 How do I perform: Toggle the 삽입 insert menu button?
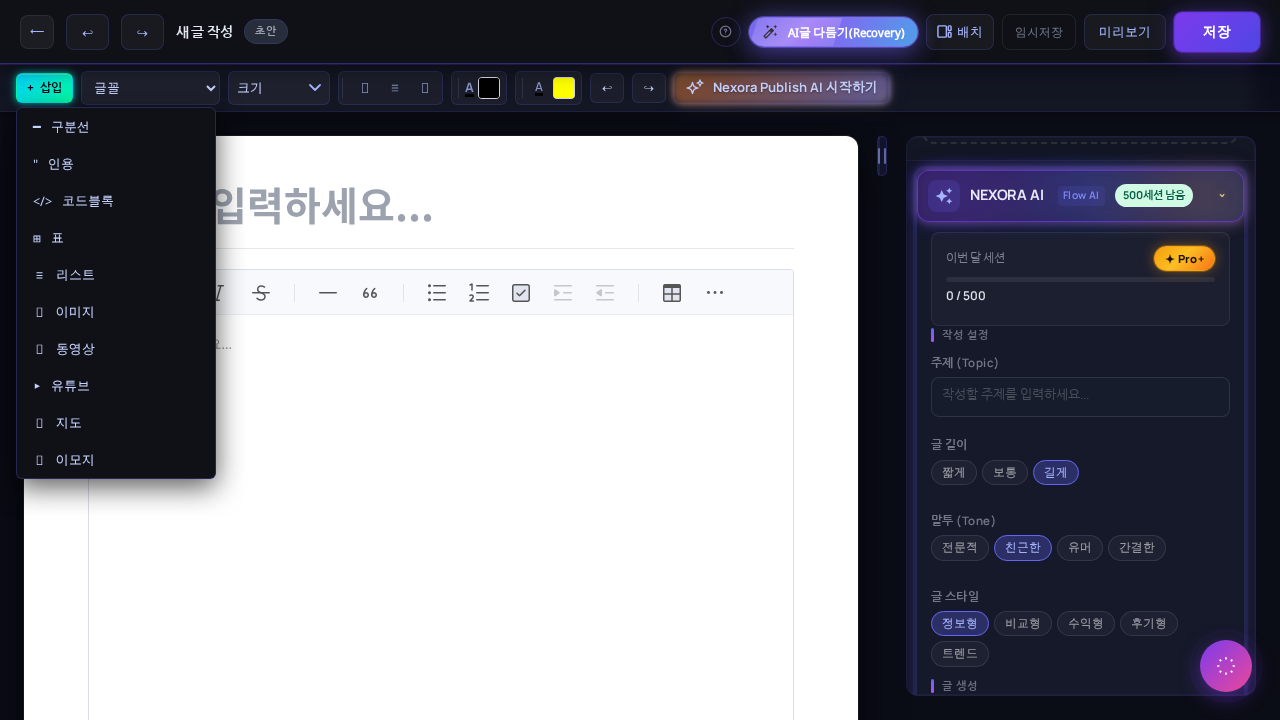click(44, 88)
